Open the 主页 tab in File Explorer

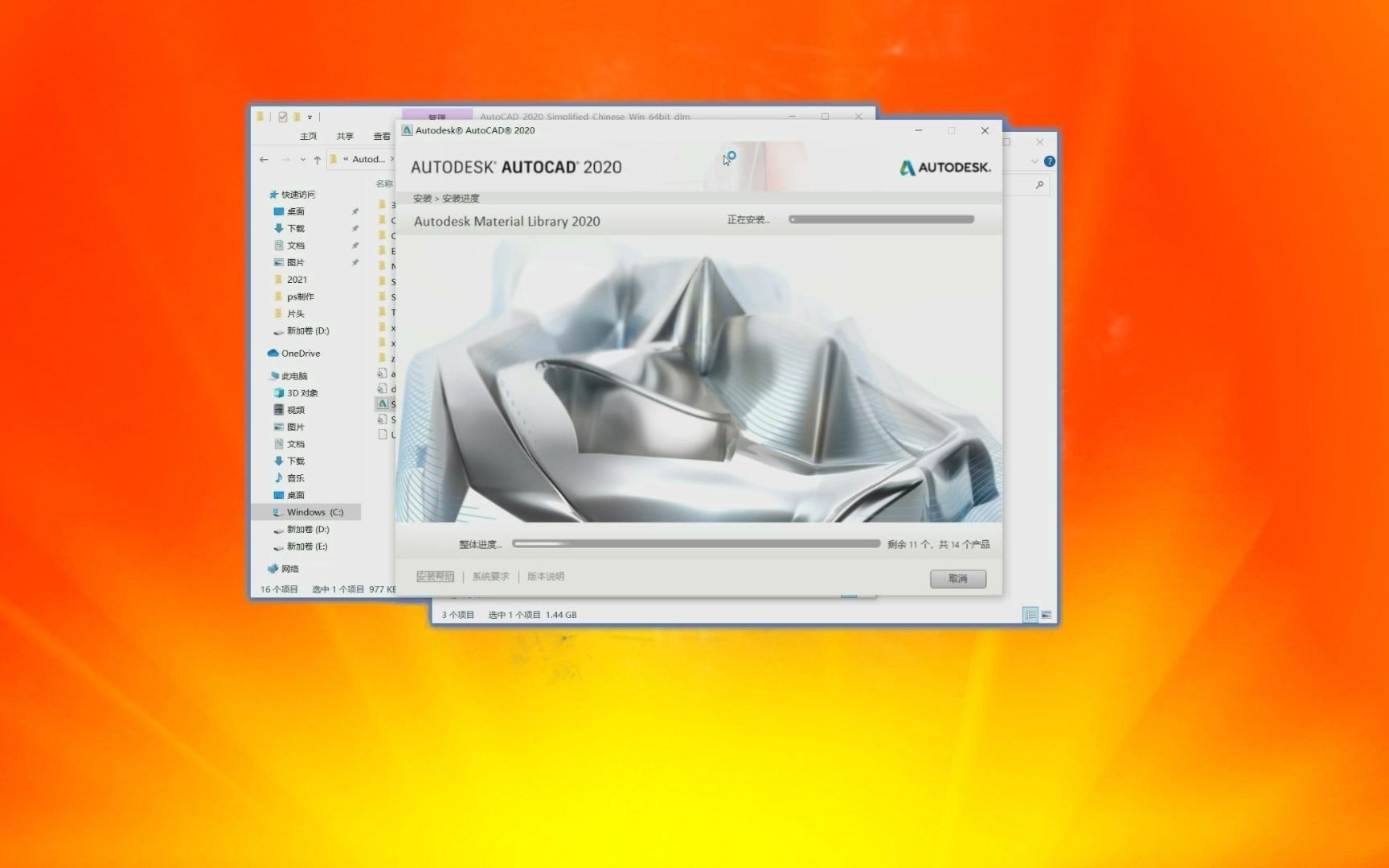coord(308,137)
